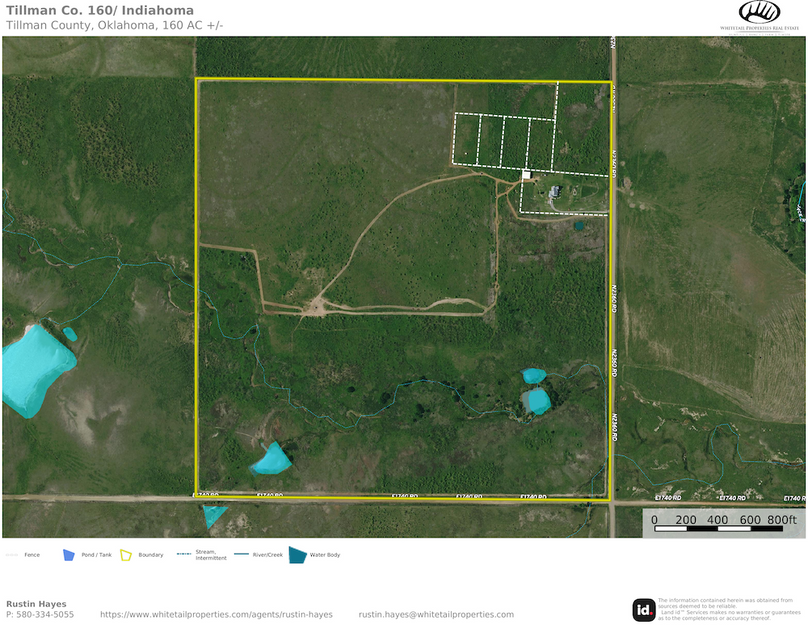Click the River/Creek legend line symbol
Viewport: 808px width, 625px height.
pos(241,554)
